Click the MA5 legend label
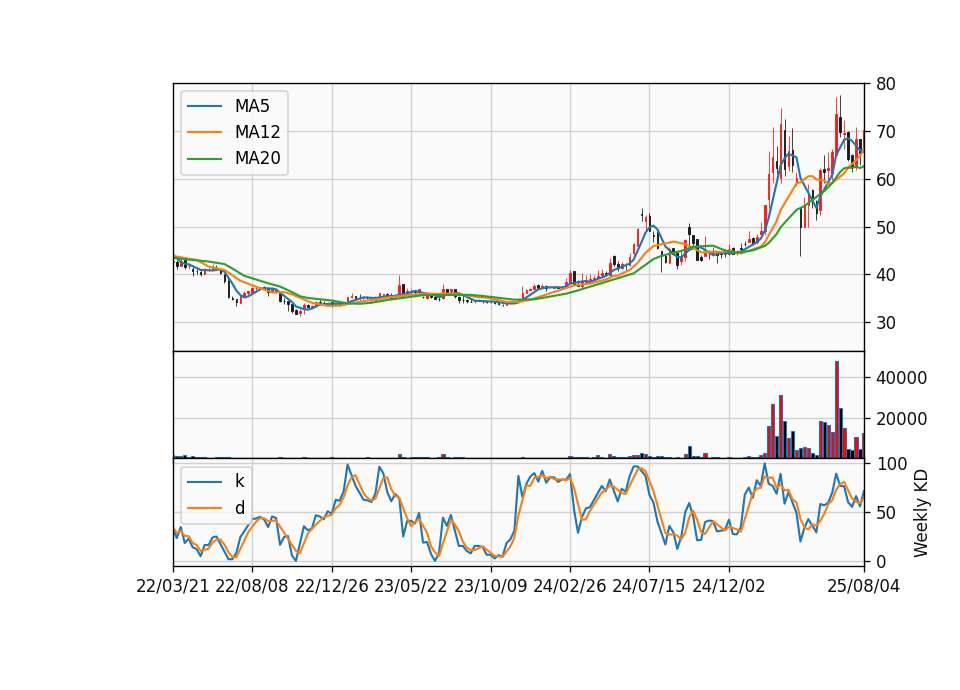Image resolution: width=960 pixels, height=690 pixels. pos(252,106)
